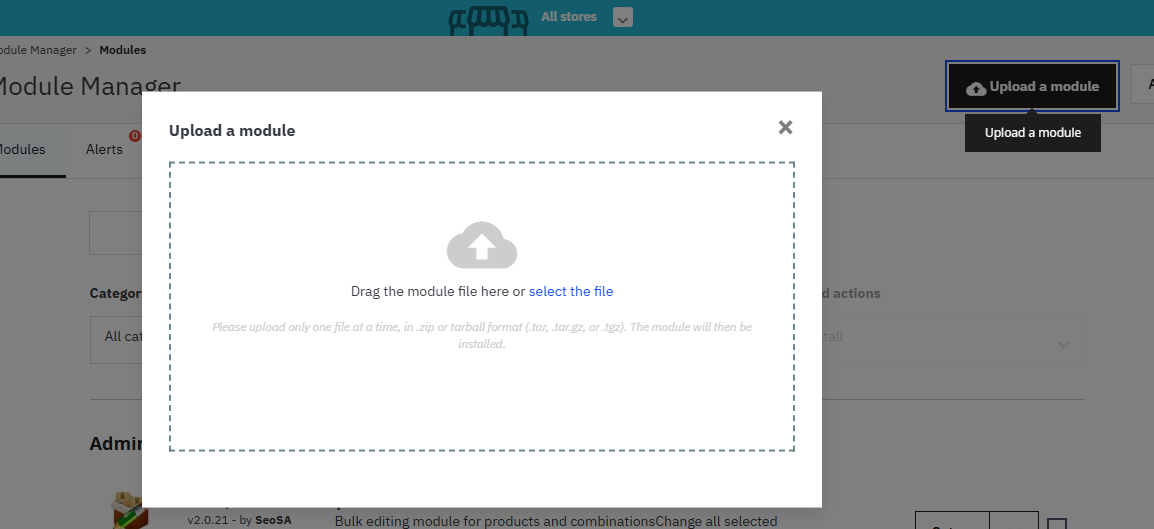Expand the All stores dropdown arrow
This screenshot has width=1154, height=529.
click(622, 18)
